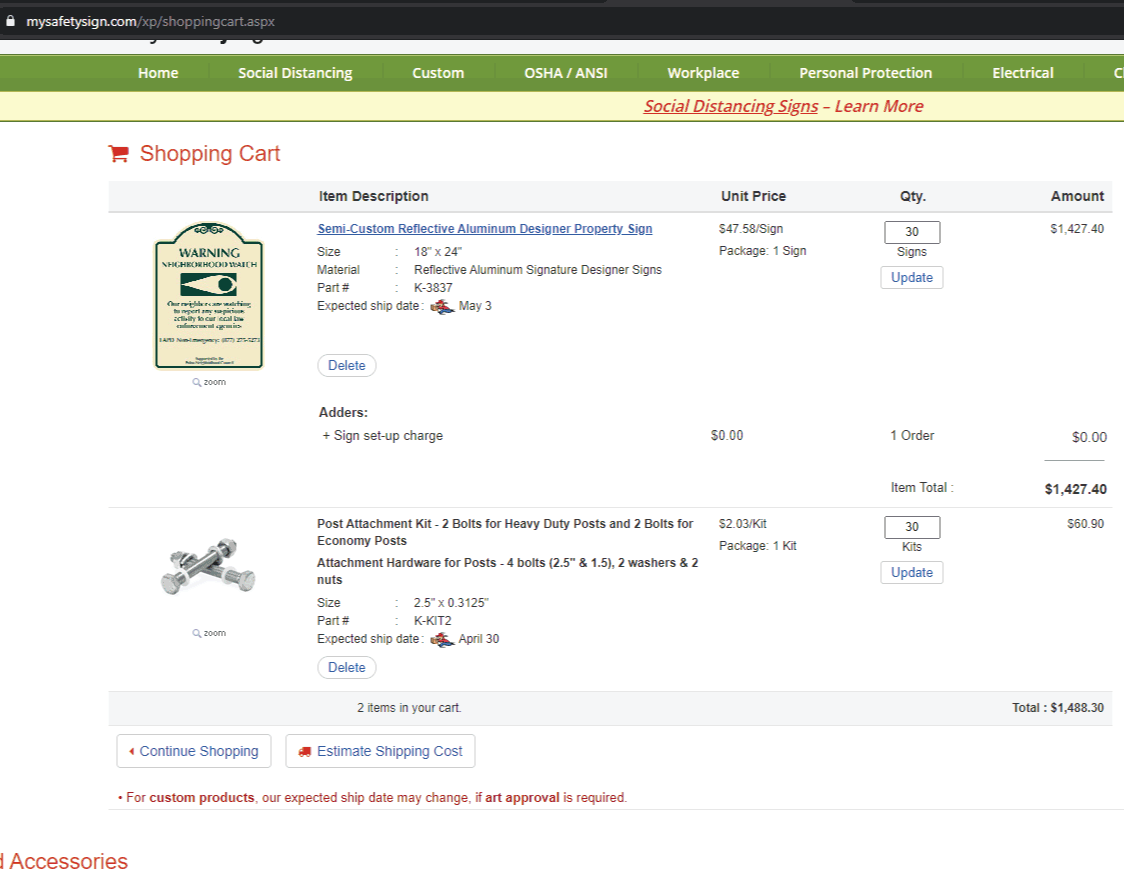Viewport: 1124px width, 877px height.
Task: Click the shipping icon next to April 30
Action: 442,639
